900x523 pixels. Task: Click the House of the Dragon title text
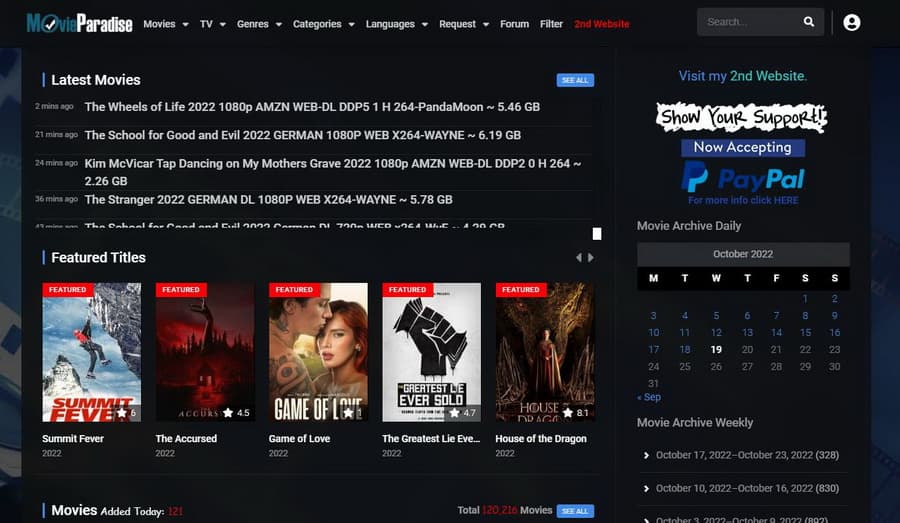coord(541,439)
